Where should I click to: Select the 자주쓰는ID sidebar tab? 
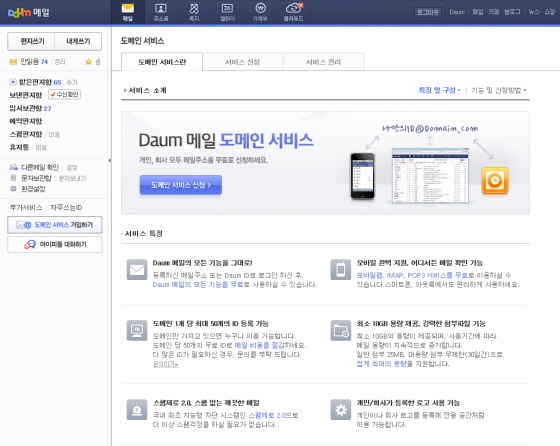click(x=66, y=207)
